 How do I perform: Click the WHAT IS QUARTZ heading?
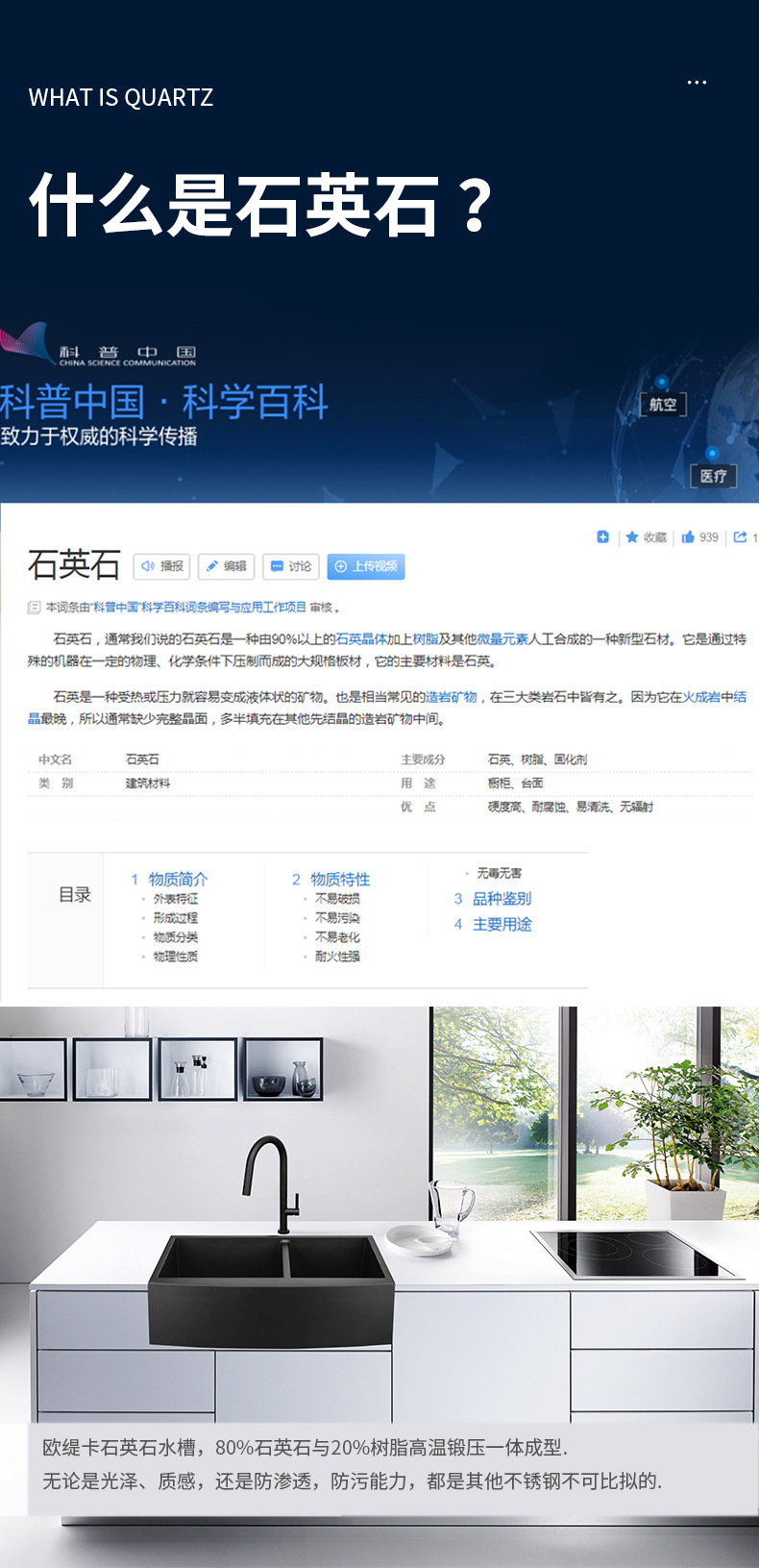pos(121,97)
